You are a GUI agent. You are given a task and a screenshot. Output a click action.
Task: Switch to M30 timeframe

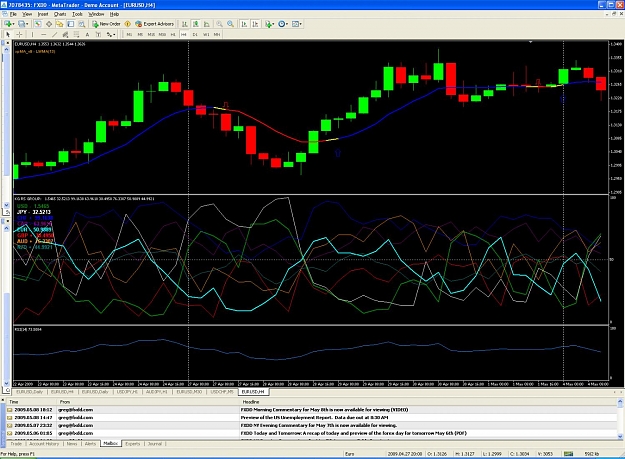point(162,35)
